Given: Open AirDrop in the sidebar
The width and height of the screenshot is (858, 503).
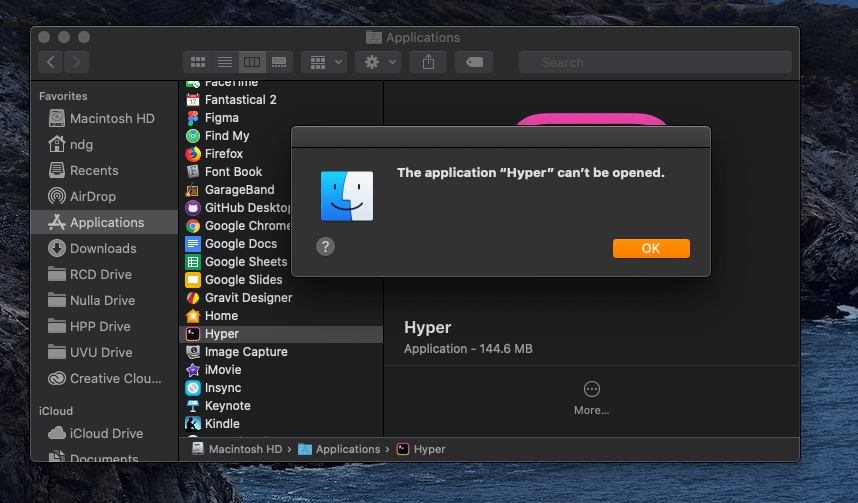Looking at the screenshot, I should [104, 196].
